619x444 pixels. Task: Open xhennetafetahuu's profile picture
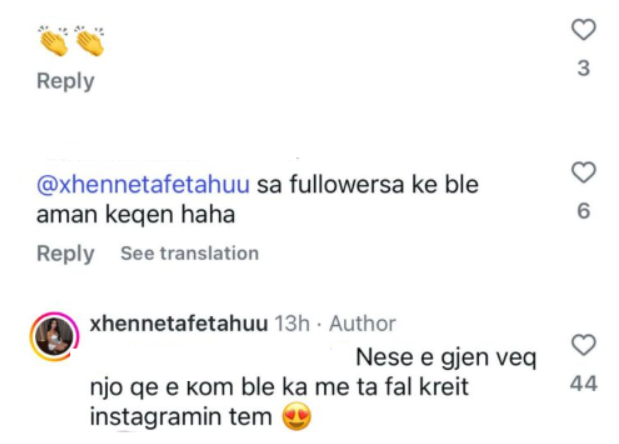tap(56, 338)
